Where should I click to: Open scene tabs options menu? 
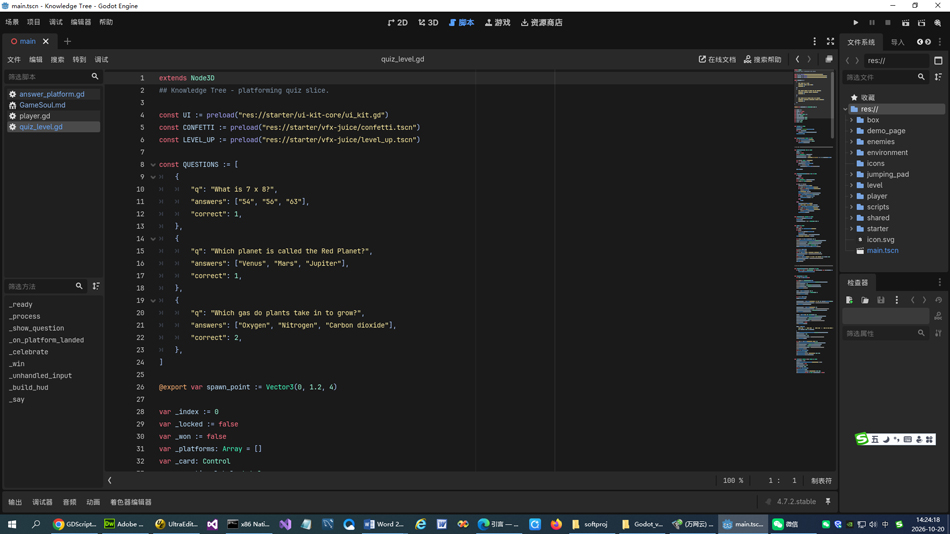(x=814, y=41)
